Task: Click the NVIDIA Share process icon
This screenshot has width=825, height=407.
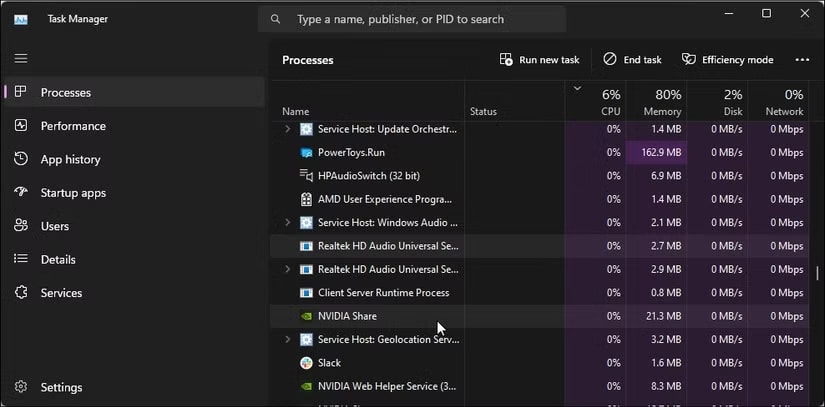Action: click(x=306, y=316)
